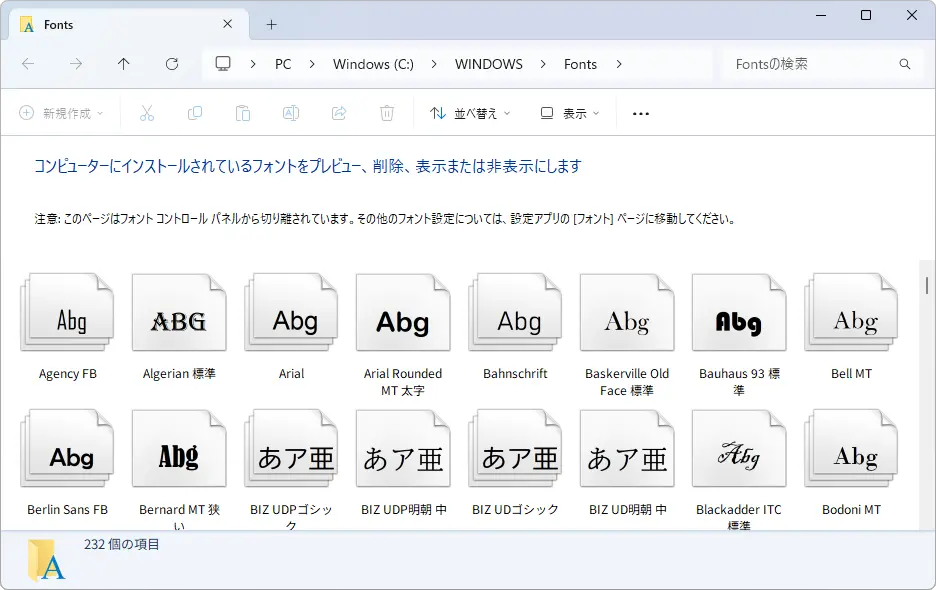The height and width of the screenshot is (590, 936).
Task: Click the Share icon in the toolbar
Action: [339, 112]
